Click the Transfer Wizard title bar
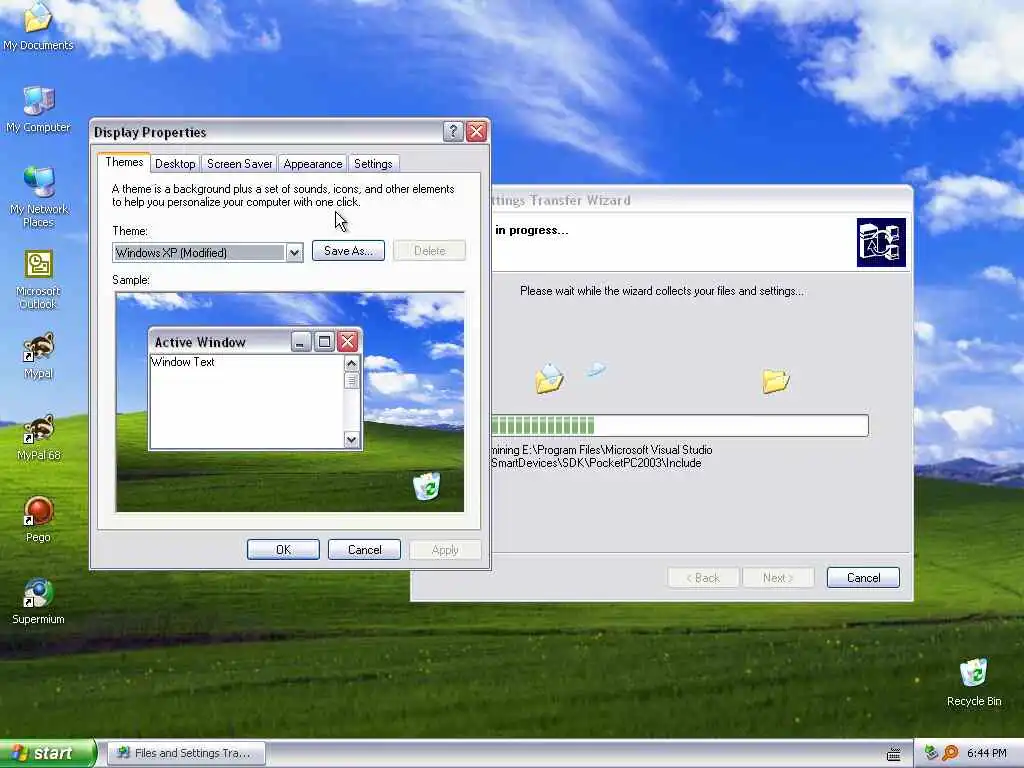 pos(701,200)
